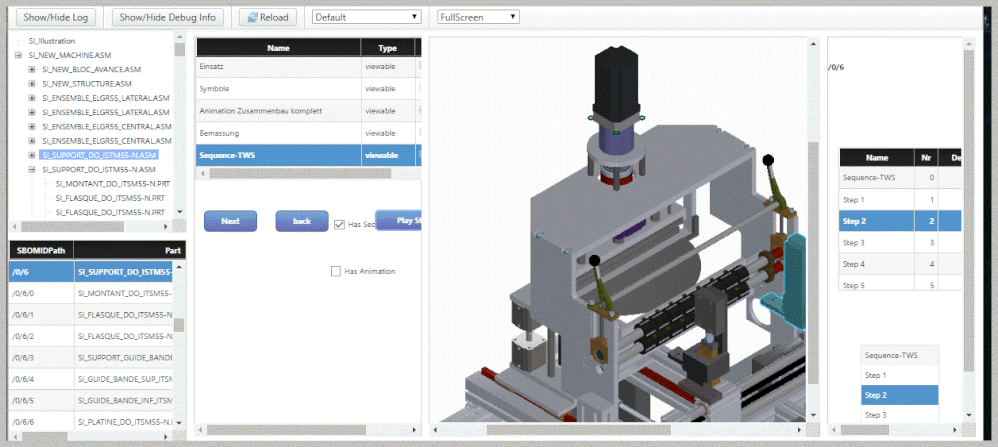The width and height of the screenshot is (998, 447).
Task: Click the Play St... button
Action: (x=398, y=220)
